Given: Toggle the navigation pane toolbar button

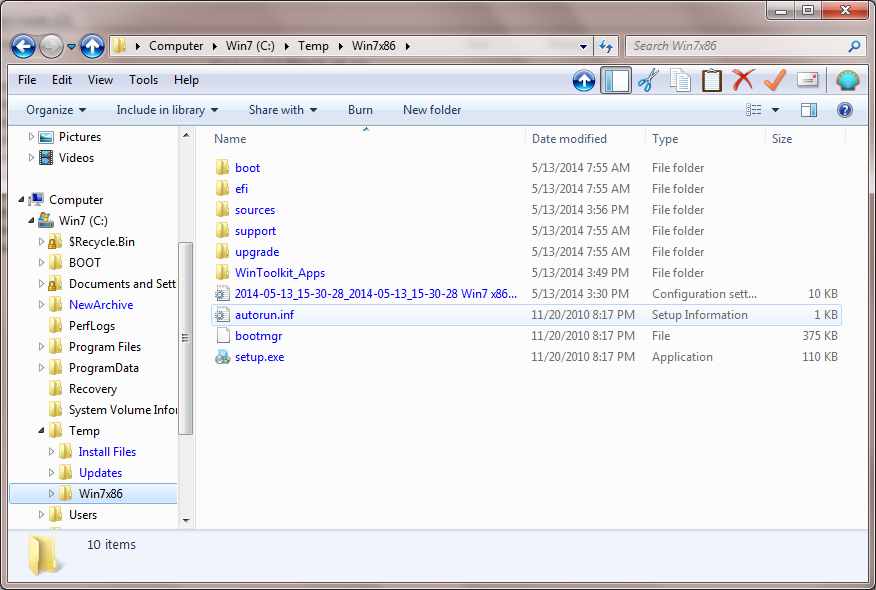Looking at the screenshot, I should 616,80.
